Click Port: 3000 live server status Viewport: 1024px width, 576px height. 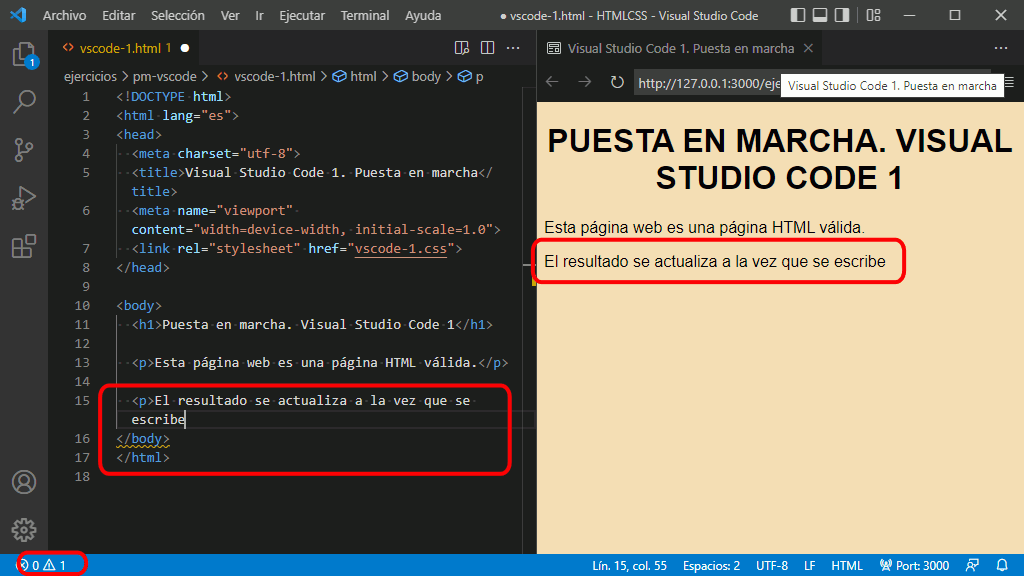[914, 565]
